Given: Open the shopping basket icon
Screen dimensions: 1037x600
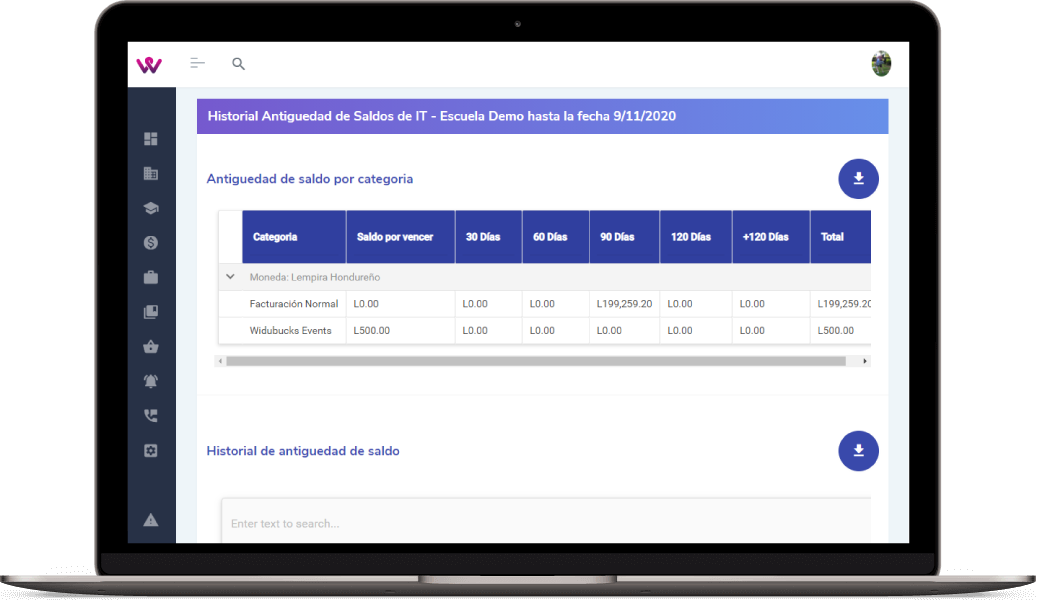Looking at the screenshot, I should coord(151,347).
